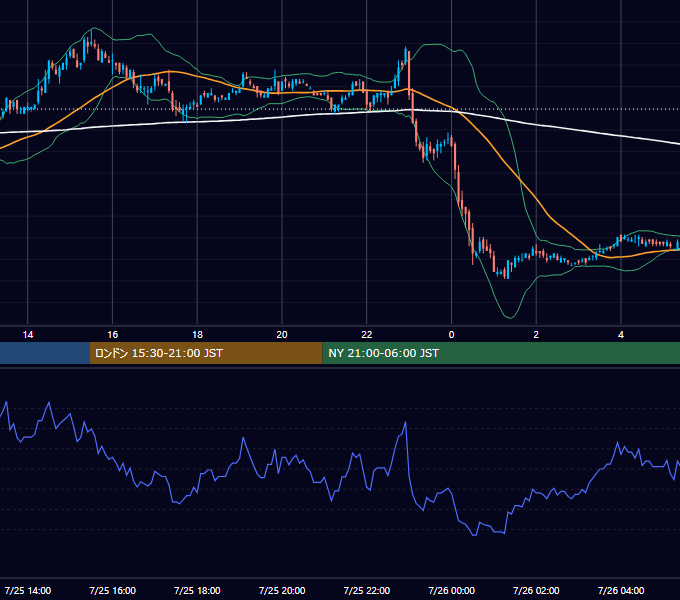The image size is (680, 600).
Task: Click the 7/26 04:00 date label
Action: point(621,590)
